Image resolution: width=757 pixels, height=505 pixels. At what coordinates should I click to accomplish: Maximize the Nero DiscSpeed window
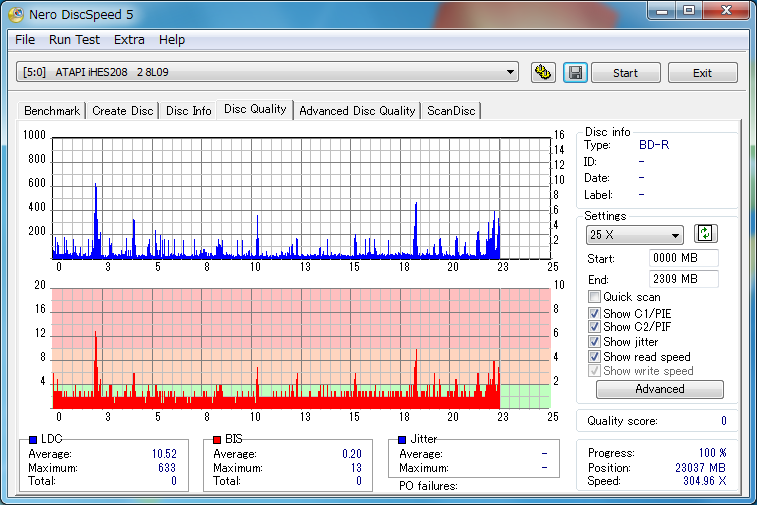689,10
